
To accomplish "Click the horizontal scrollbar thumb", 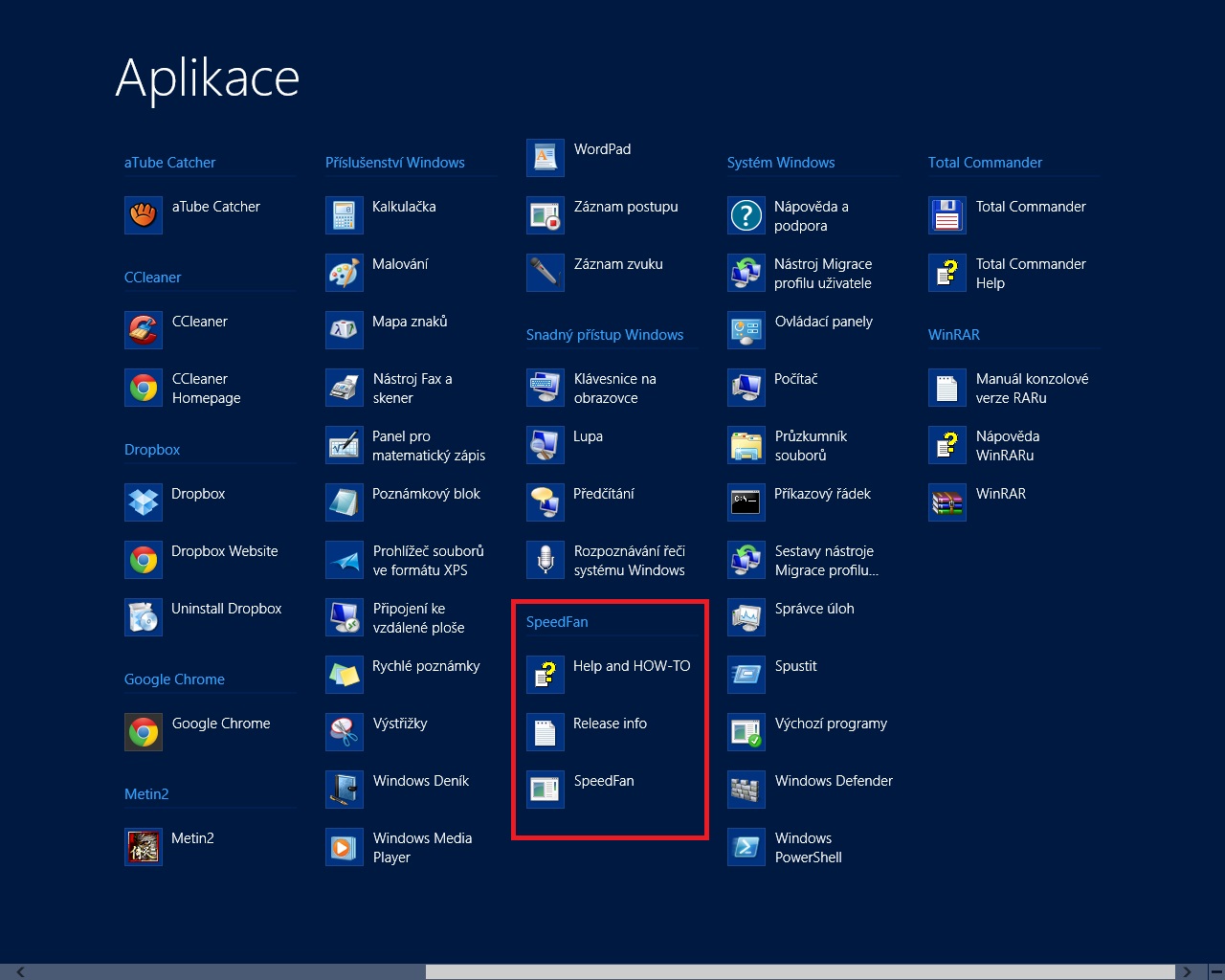I will point(800,971).
